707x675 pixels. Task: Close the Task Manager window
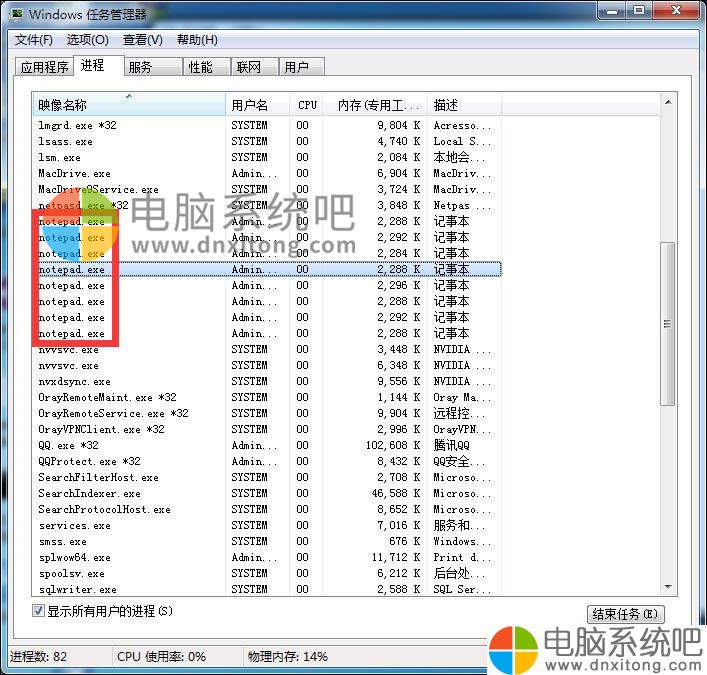pos(676,10)
